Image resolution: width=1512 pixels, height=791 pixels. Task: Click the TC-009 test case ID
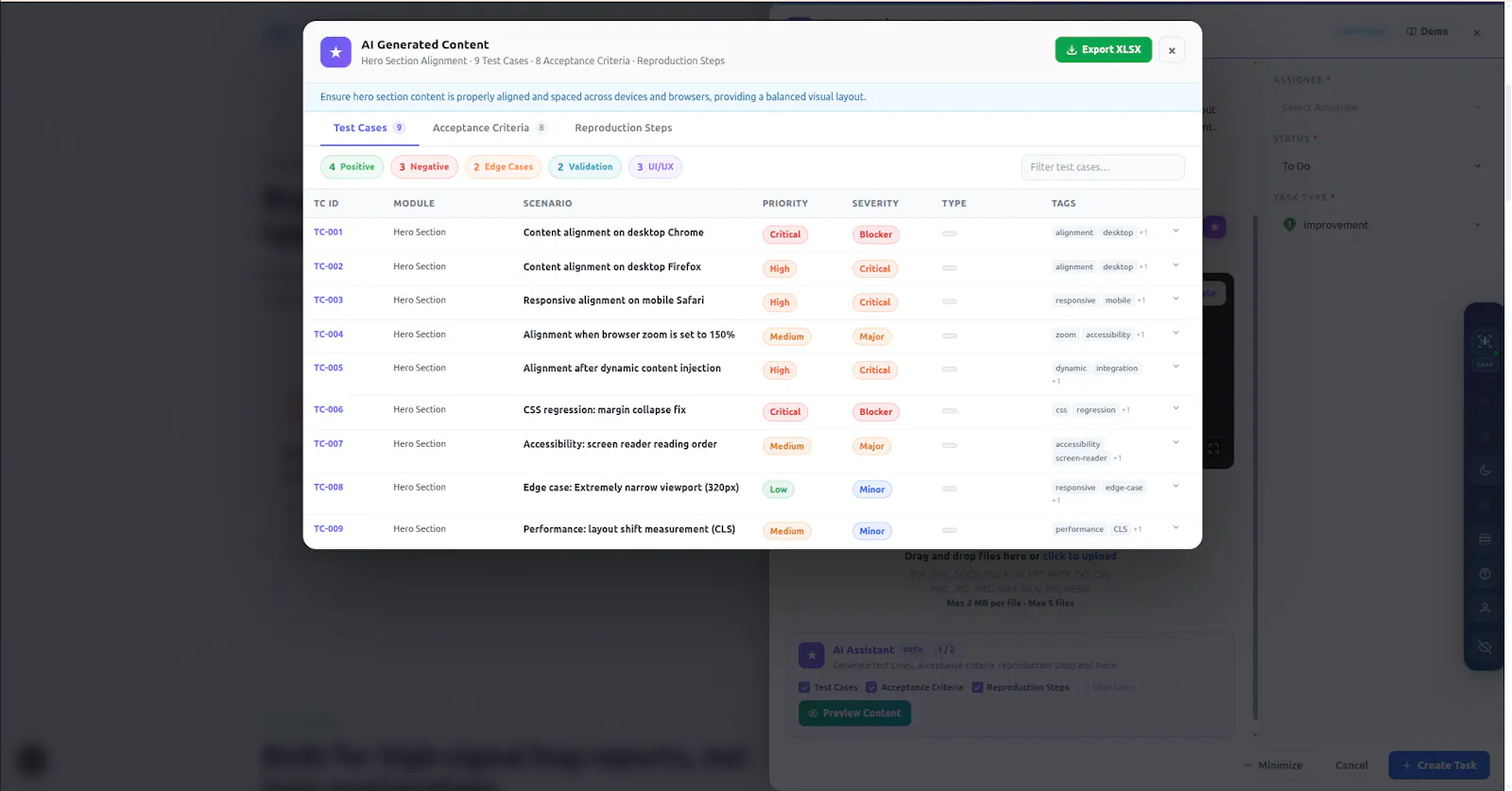(328, 529)
